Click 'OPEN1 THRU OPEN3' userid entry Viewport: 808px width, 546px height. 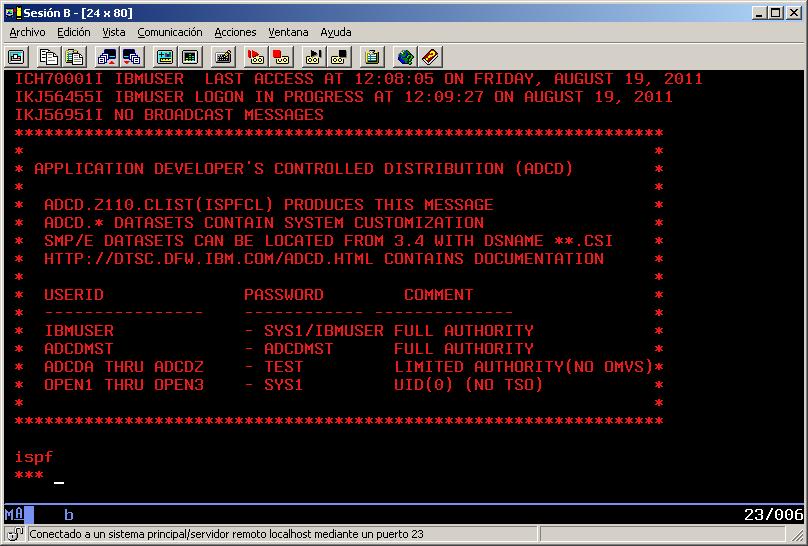[124, 385]
